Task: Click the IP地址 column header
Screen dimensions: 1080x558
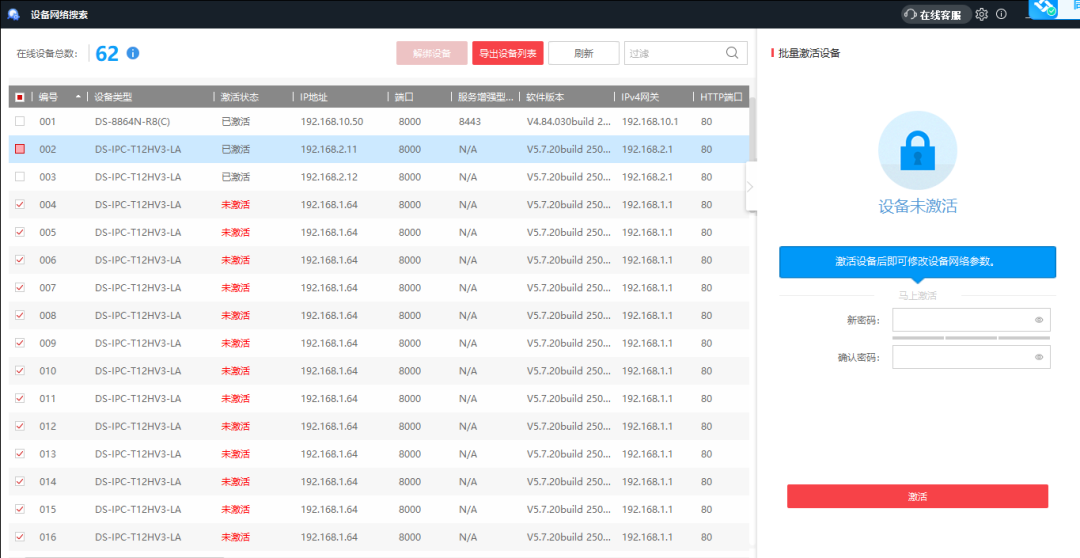Action: [x=314, y=97]
